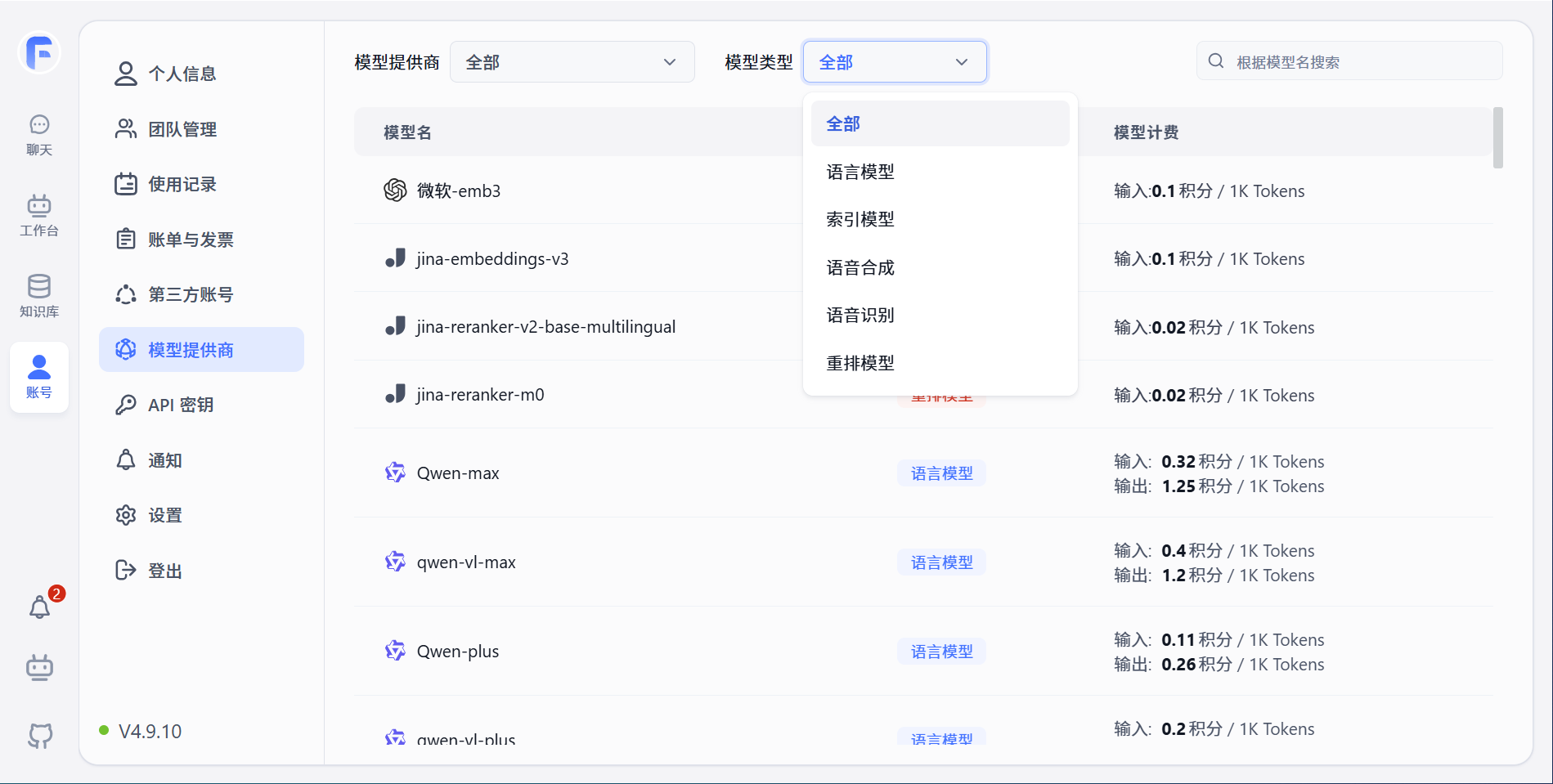Click the key icon beside API 密钥
The image size is (1553, 784).
click(125, 405)
